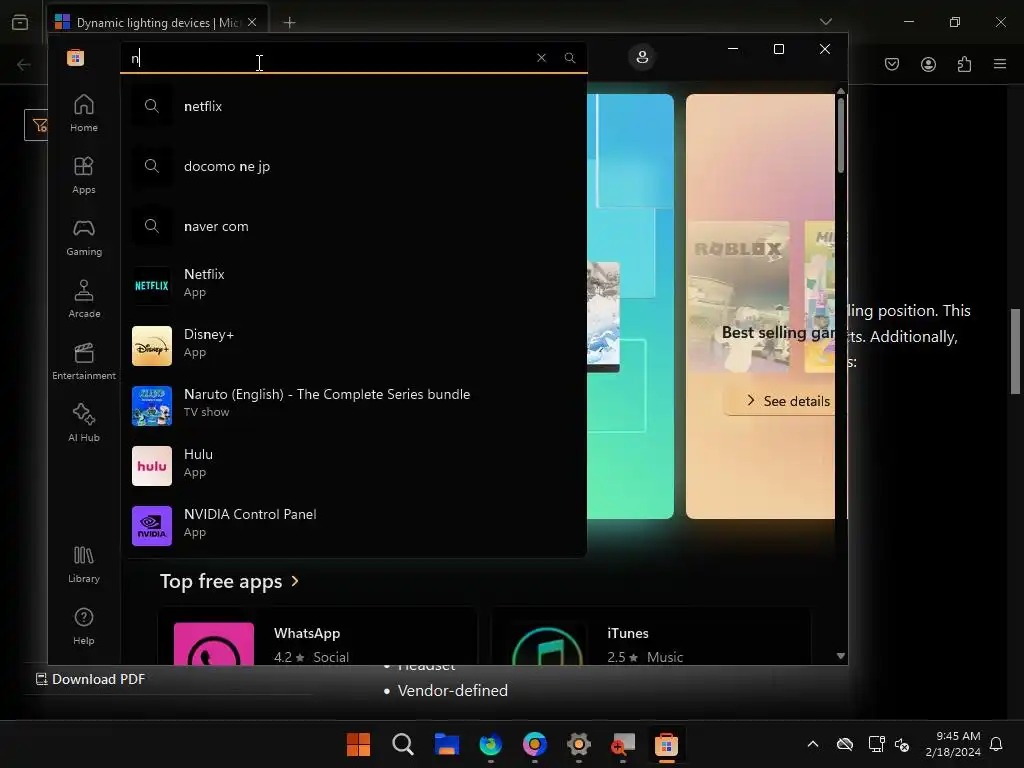Click the search magnifier button
The width and height of the screenshot is (1024, 768).
coord(570,57)
